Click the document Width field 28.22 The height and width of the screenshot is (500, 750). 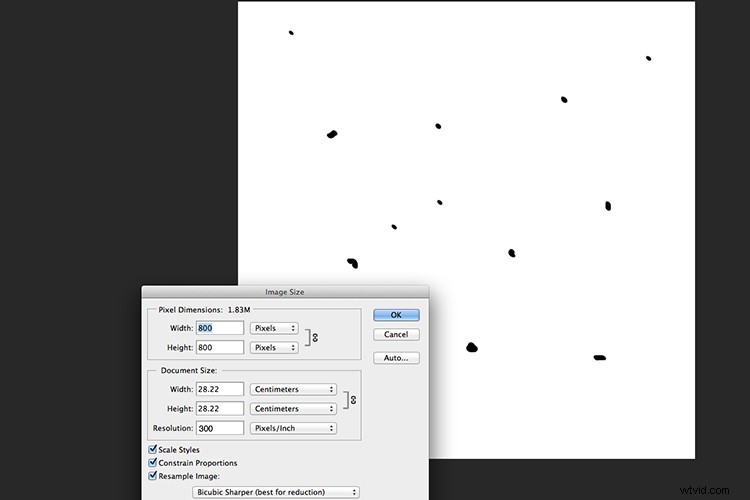220,389
